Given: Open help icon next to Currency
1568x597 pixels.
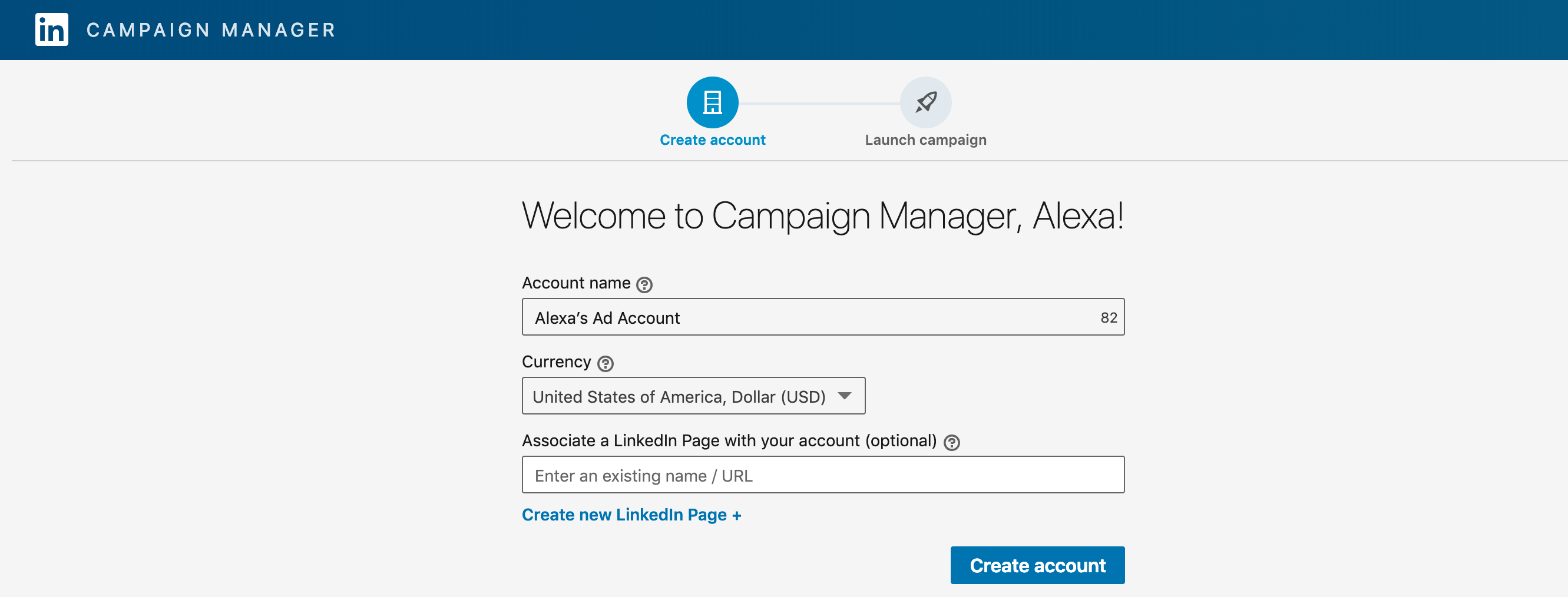Looking at the screenshot, I should click(x=605, y=364).
